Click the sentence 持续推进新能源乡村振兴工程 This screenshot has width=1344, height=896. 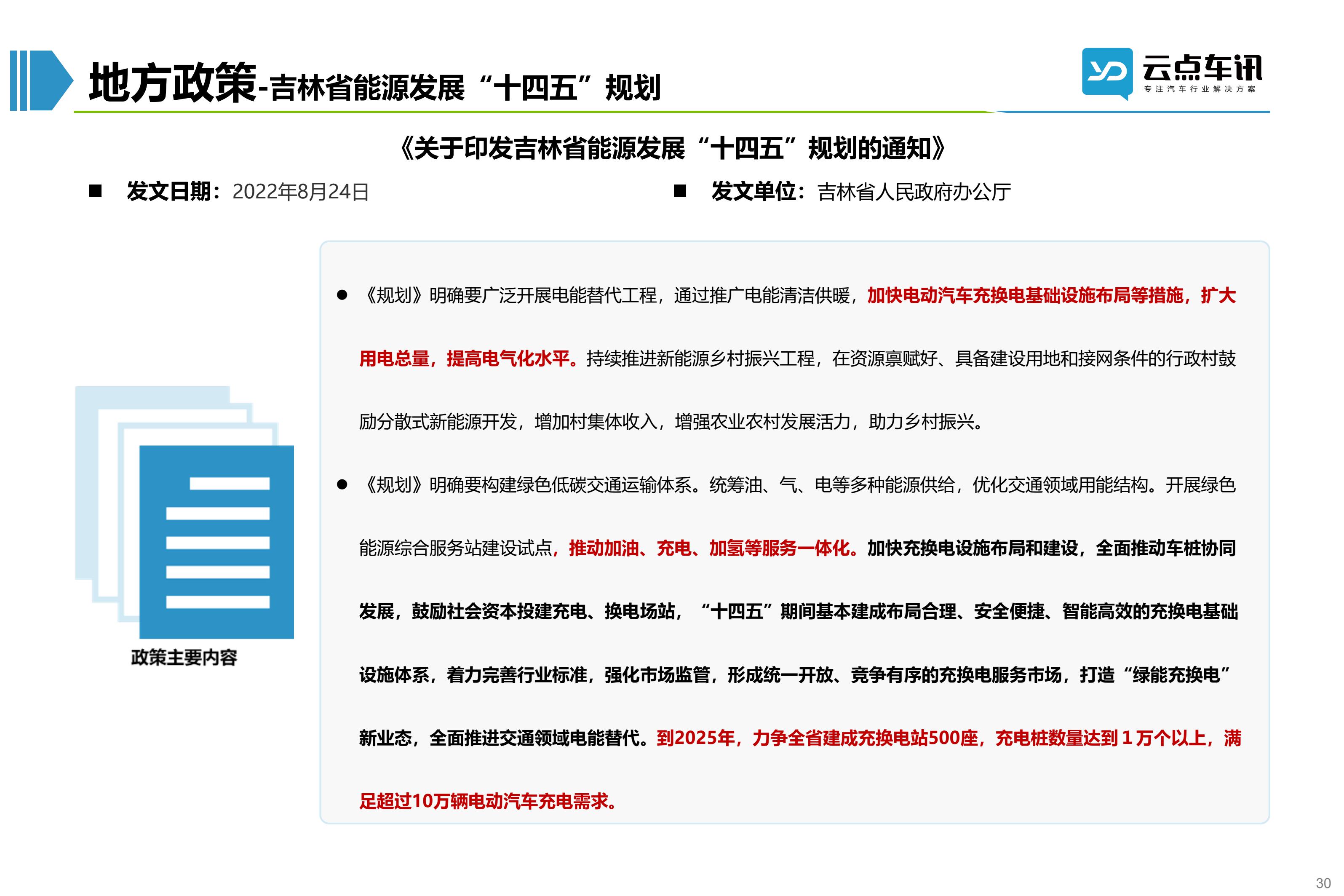700,359
